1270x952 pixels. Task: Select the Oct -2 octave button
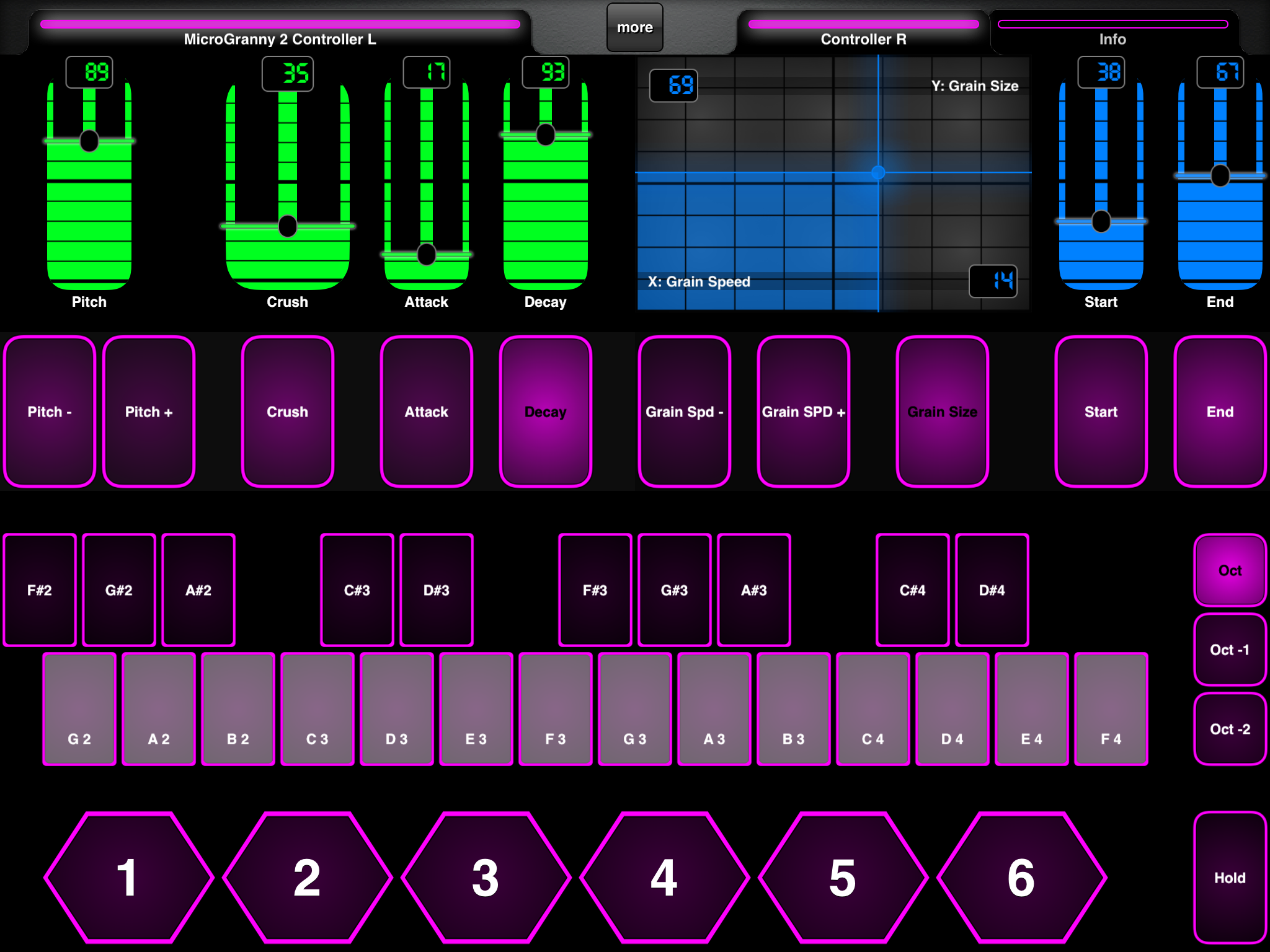(1230, 729)
